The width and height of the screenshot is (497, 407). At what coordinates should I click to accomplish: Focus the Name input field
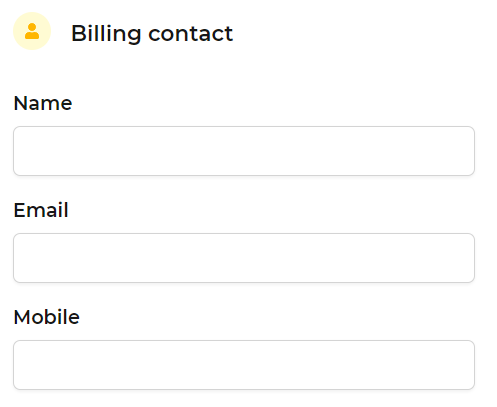coord(244,151)
